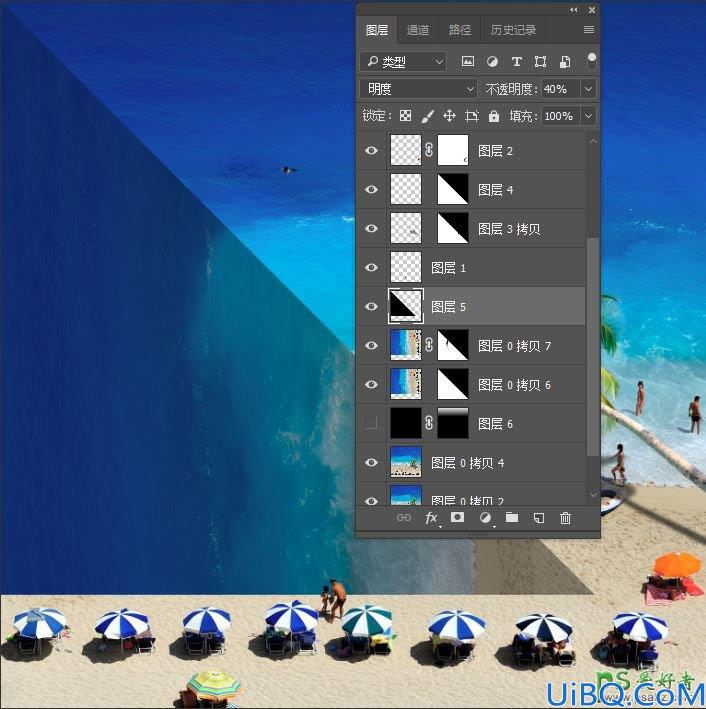This screenshot has width=706, height=709.
Task: Lock transparent pixels
Action: point(405,116)
